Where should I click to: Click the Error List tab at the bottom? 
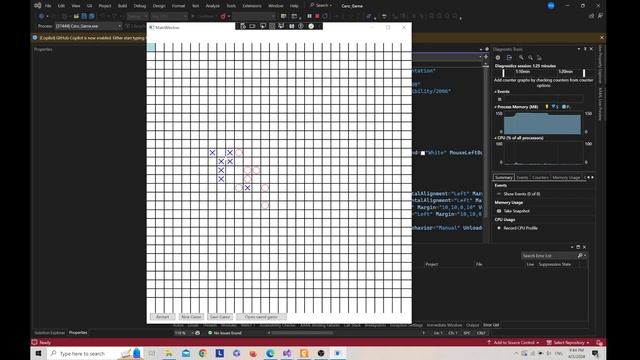tap(491, 325)
